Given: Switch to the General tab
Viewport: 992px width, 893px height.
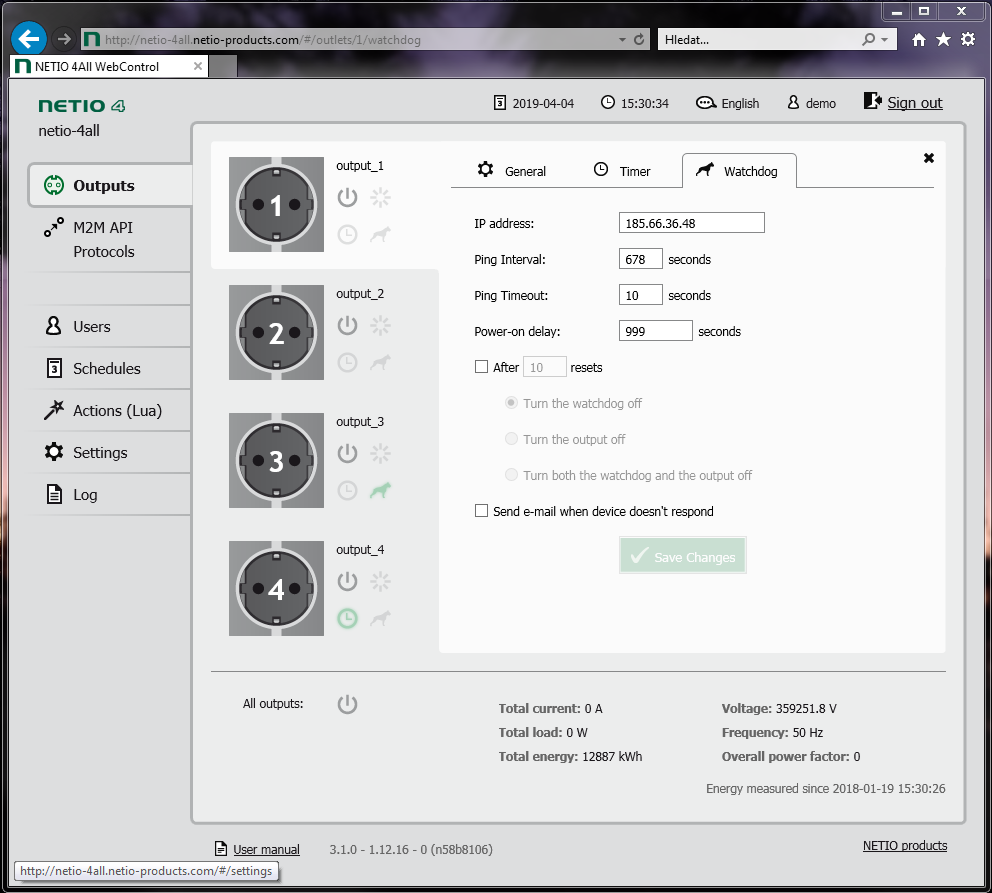Looking at the screenshot, I should point(512,171).
